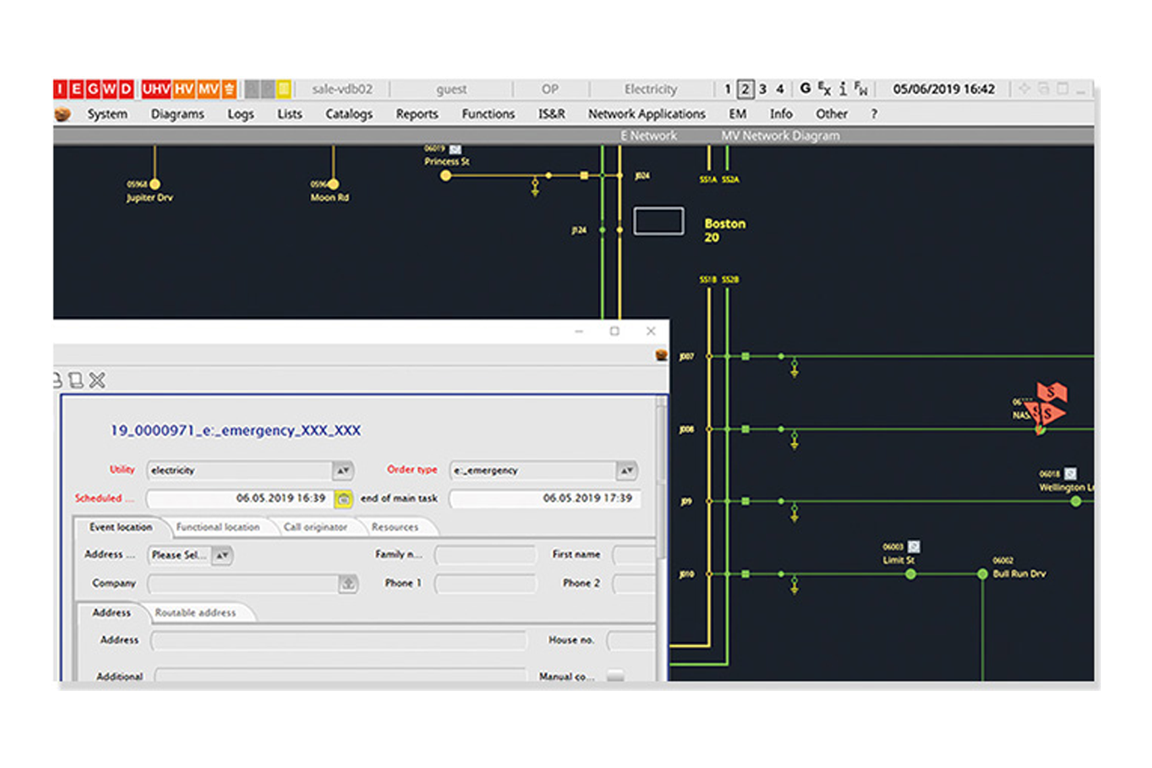Select the Jupiter Drv node in diagram
This screenshot has height=768, width=1152.
tap(154, 184)
